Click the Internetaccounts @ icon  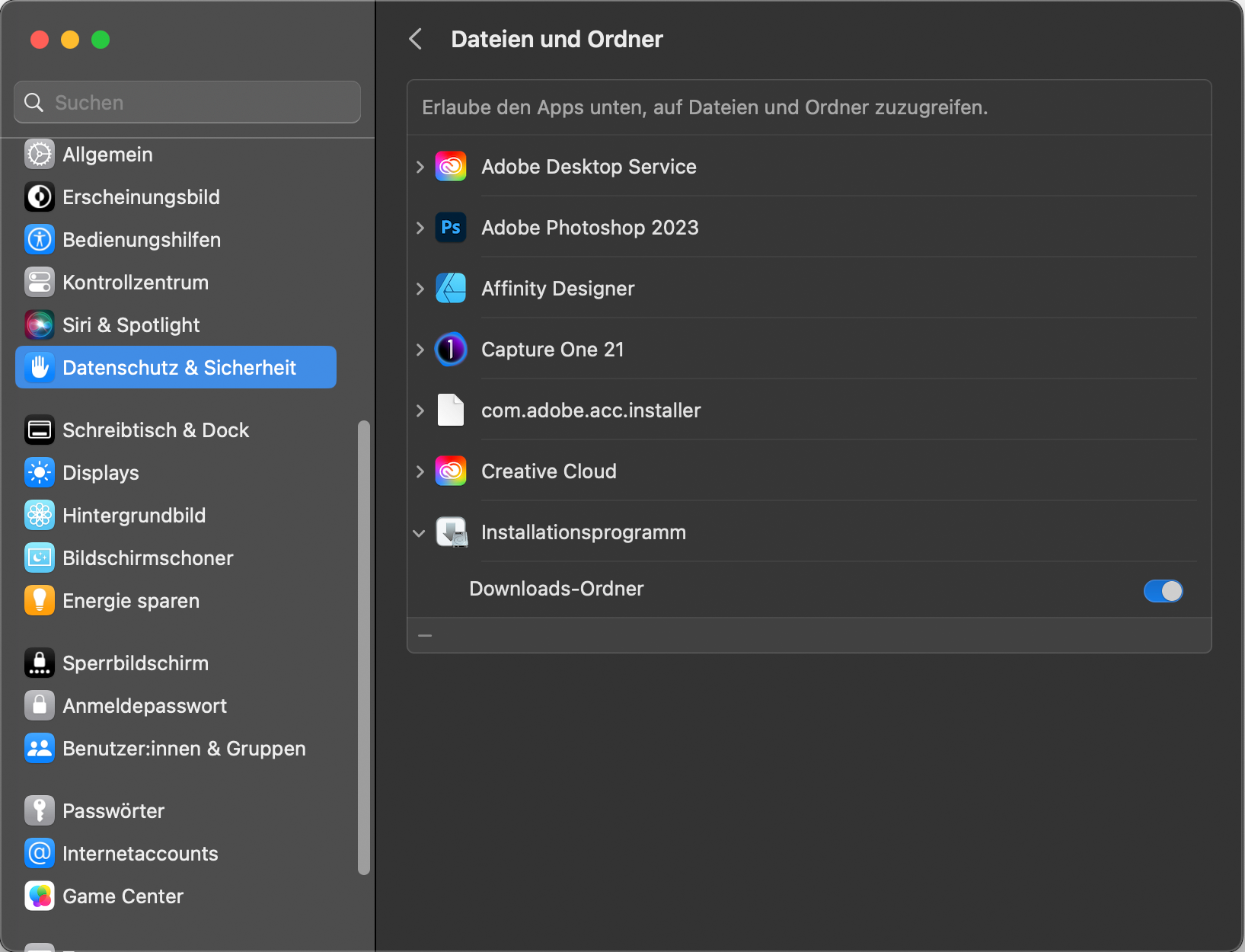click(x=40, y=854)
